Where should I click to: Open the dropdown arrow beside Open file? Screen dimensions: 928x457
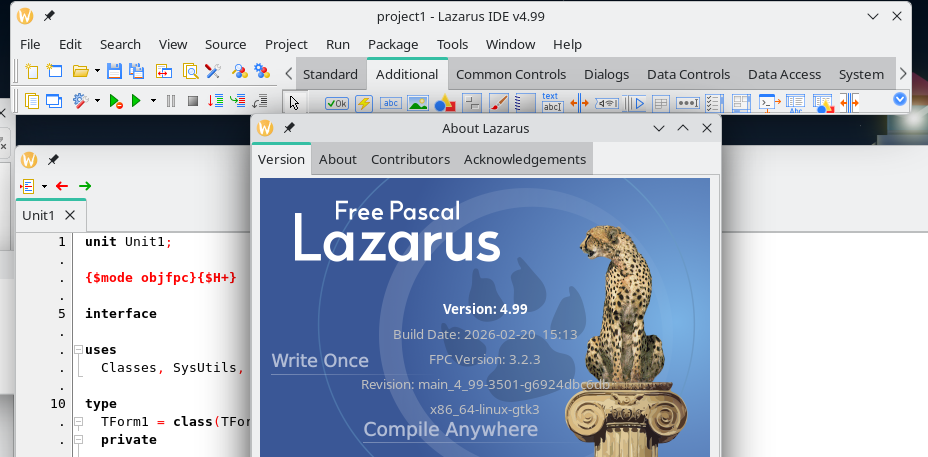(97, 71)
